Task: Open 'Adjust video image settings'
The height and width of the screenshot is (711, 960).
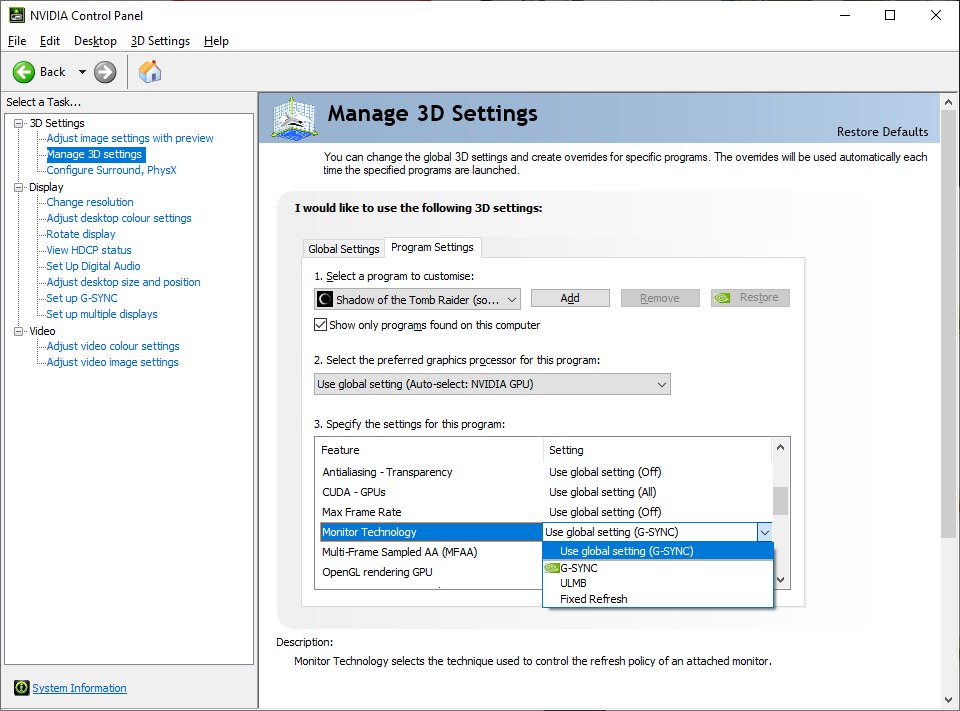Action: pos(113,362)
